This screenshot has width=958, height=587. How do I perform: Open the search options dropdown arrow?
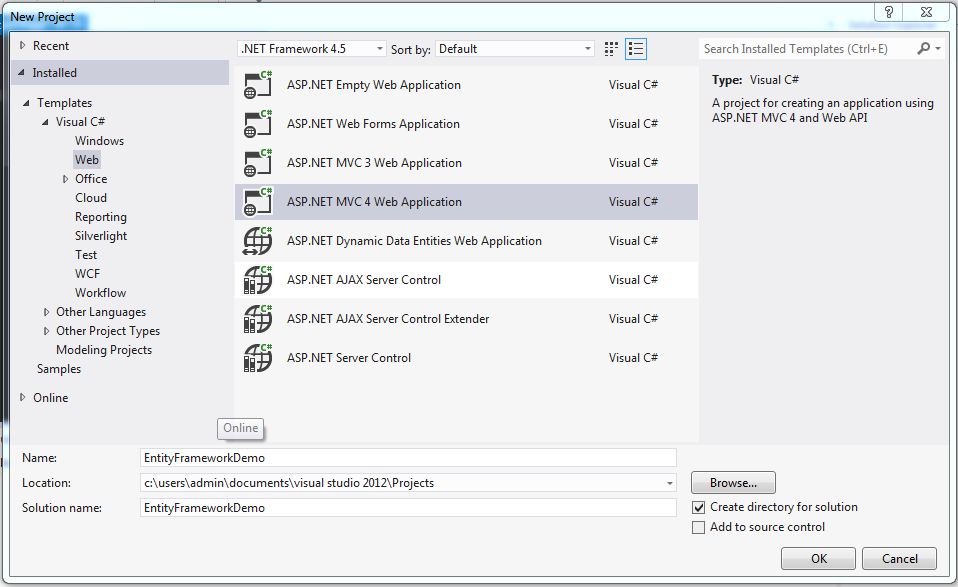pos(938,48)
